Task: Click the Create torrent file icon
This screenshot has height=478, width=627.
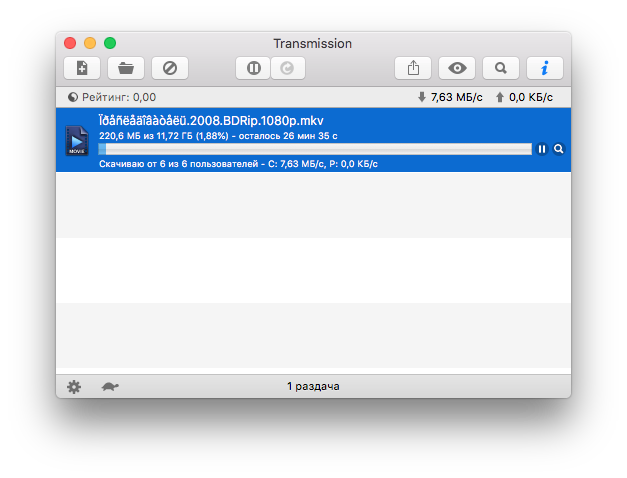Action: (x=82, y=68)
